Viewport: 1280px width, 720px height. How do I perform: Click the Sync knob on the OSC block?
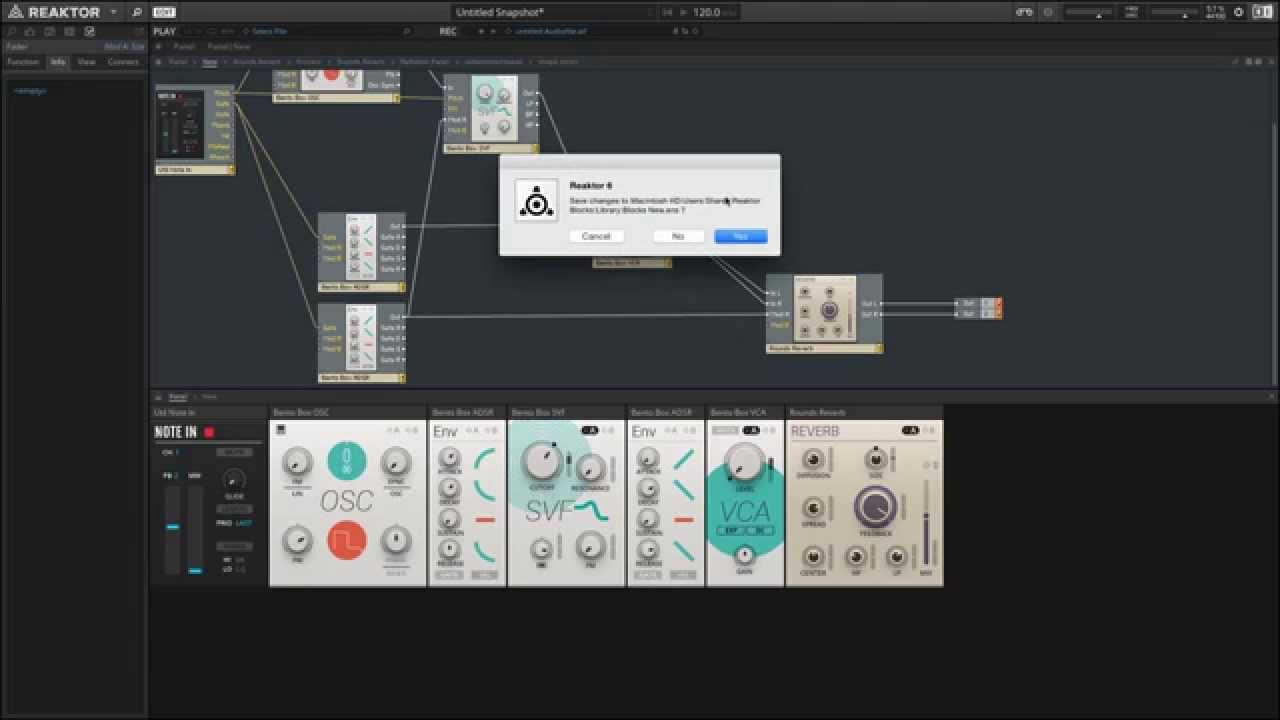coord(397,461)
